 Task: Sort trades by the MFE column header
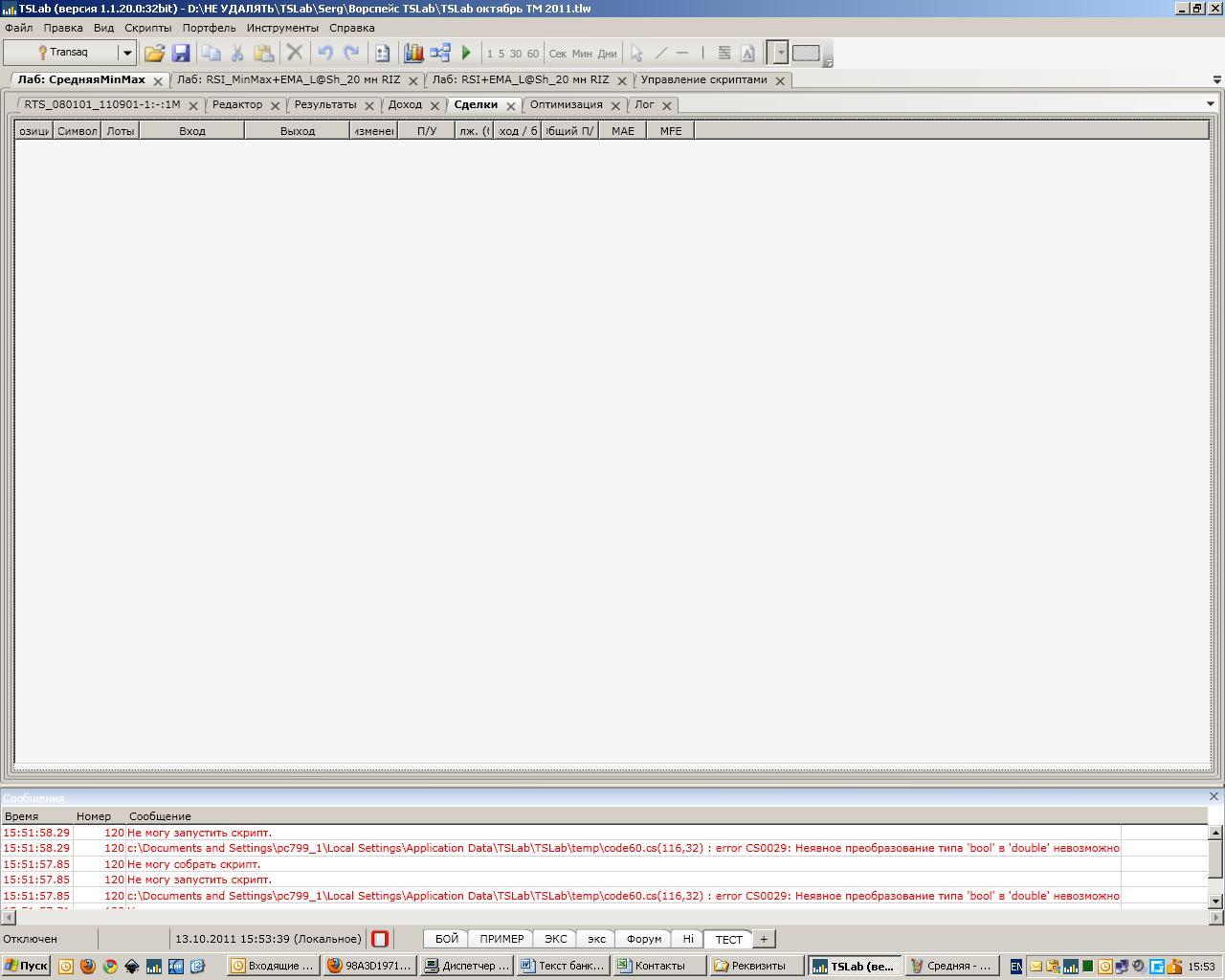point(671,131)
